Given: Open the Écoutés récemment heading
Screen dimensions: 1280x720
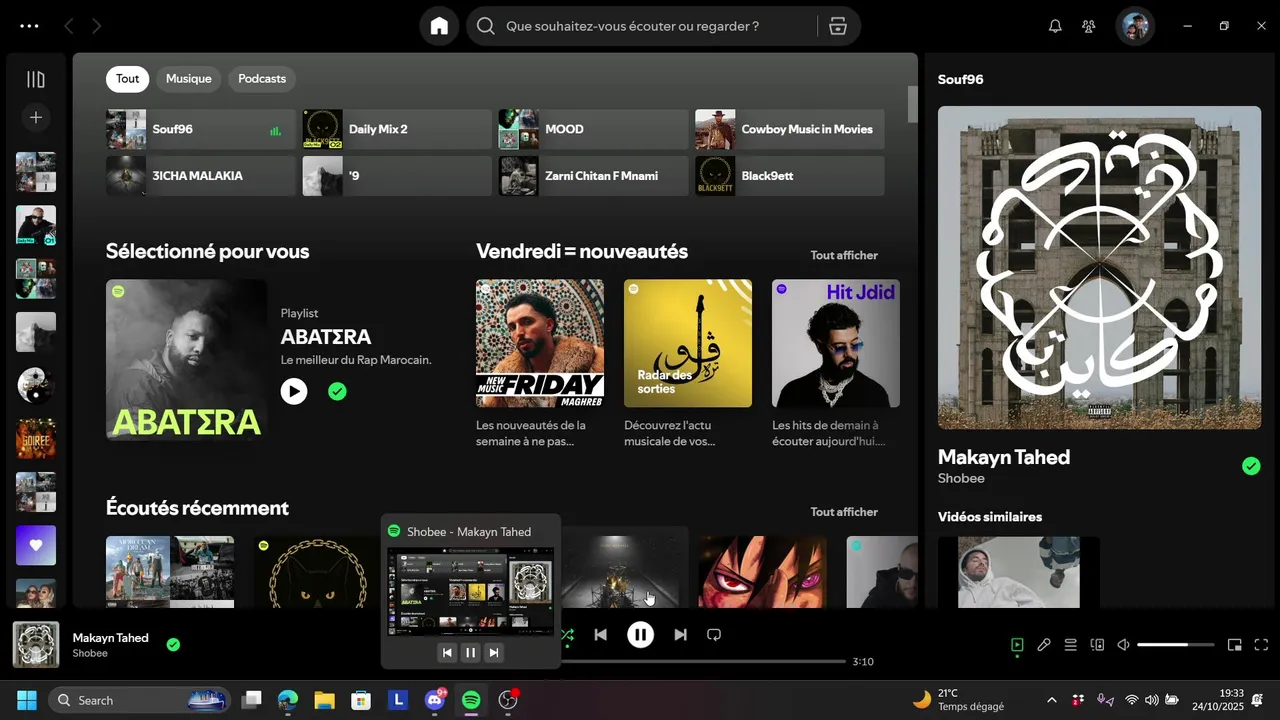Looking at the screenshot, I should (x=197, y=508).
